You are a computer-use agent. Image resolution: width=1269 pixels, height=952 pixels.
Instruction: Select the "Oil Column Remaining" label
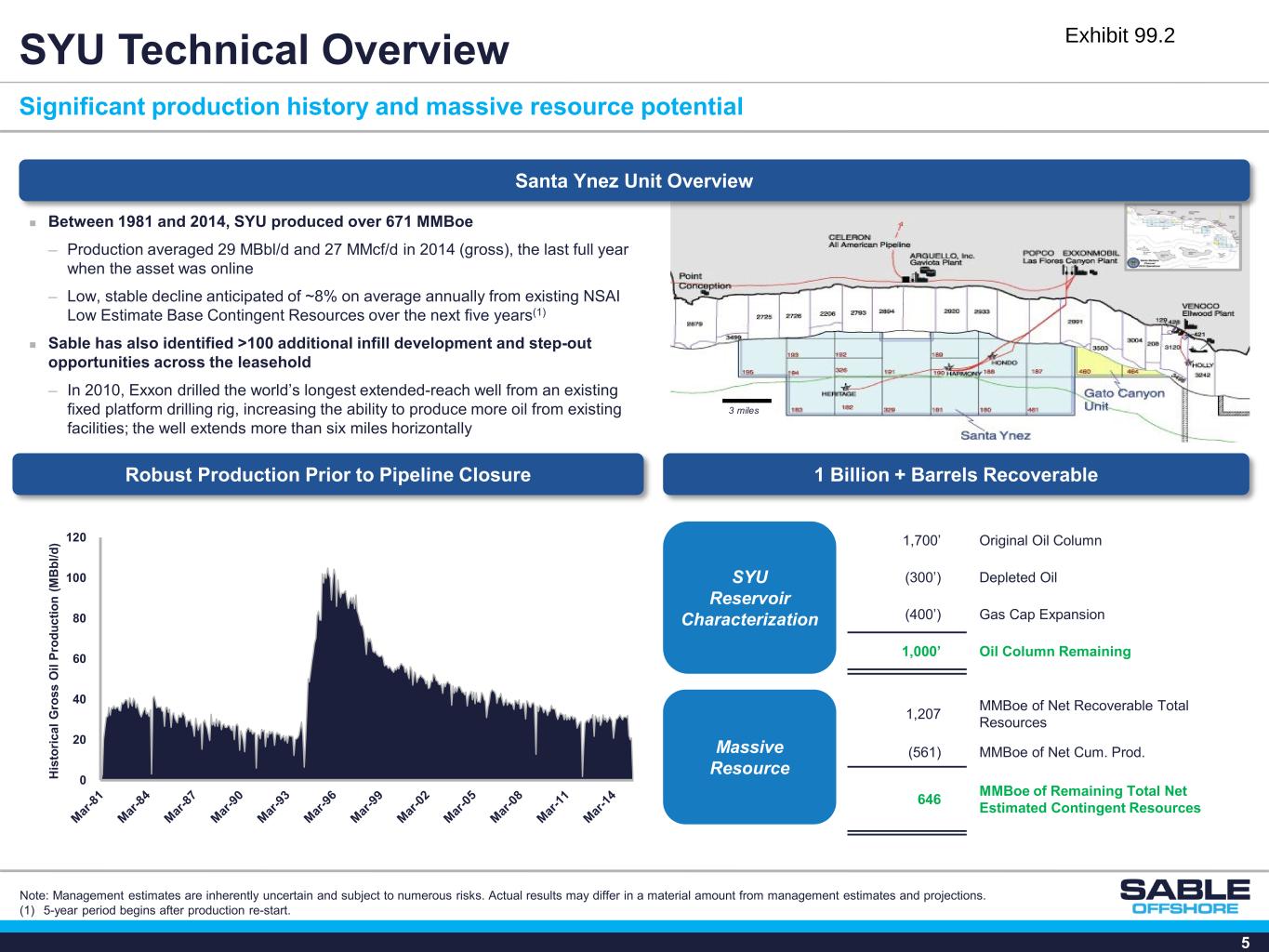(1055, 651)
